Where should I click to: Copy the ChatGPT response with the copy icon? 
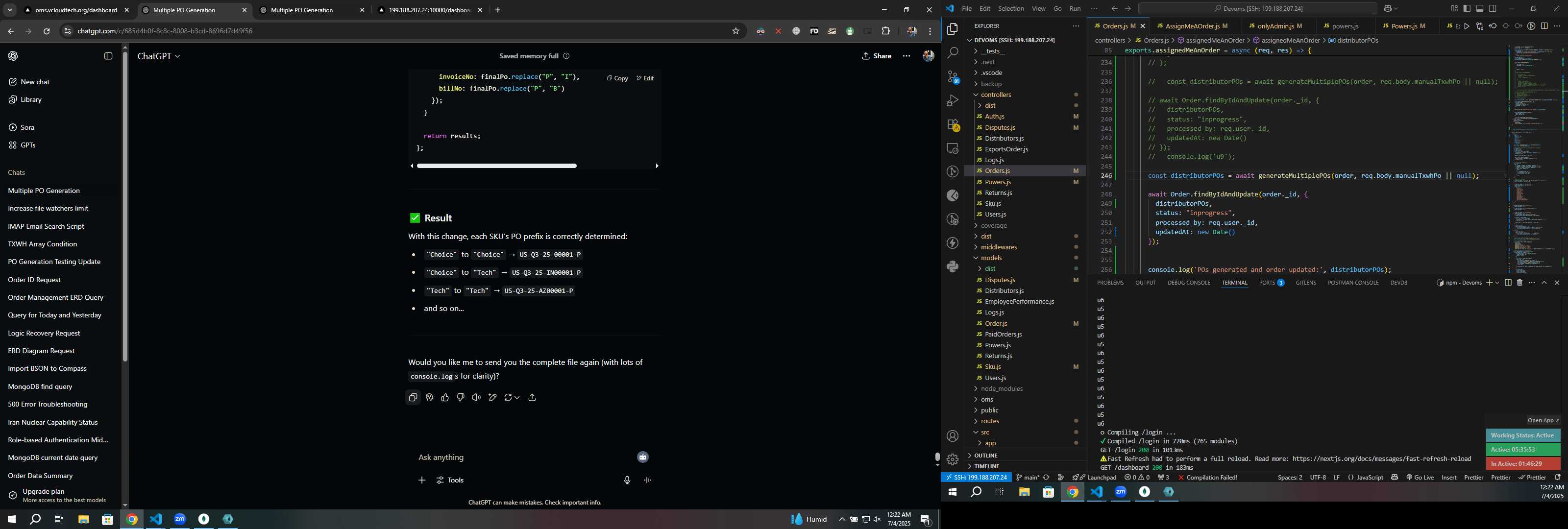(x=413, y=398)
